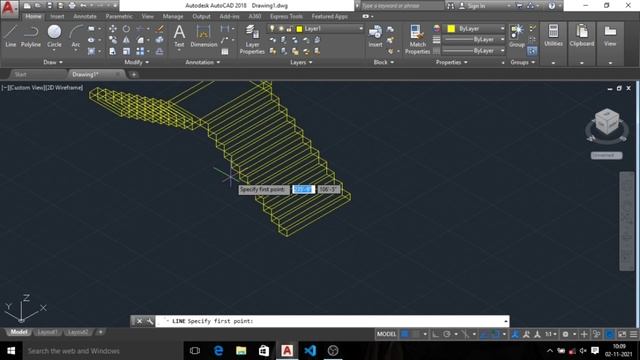The image size is (640, 360).
Task: Open the ByLayer object color dropdown
Action: [475, 29]
